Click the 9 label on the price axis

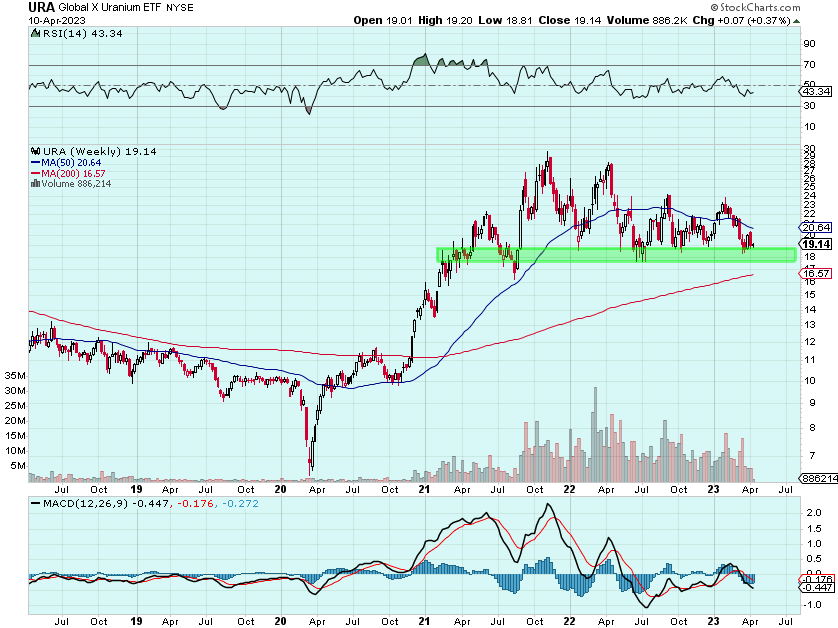(813, 403)
